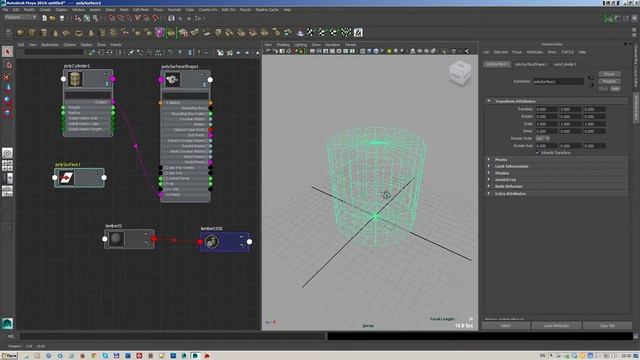
Task: Expand the Display section
Action: click(x=489, y=173)
